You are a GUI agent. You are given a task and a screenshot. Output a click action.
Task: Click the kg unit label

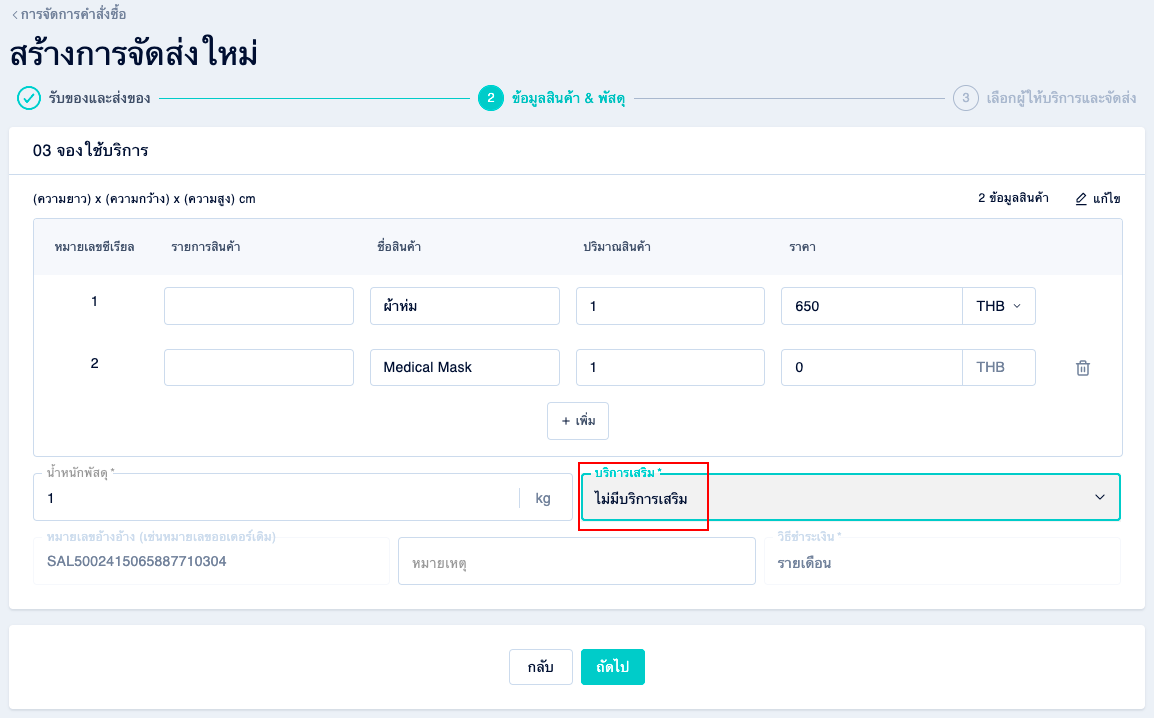click(x=543, y=499)
